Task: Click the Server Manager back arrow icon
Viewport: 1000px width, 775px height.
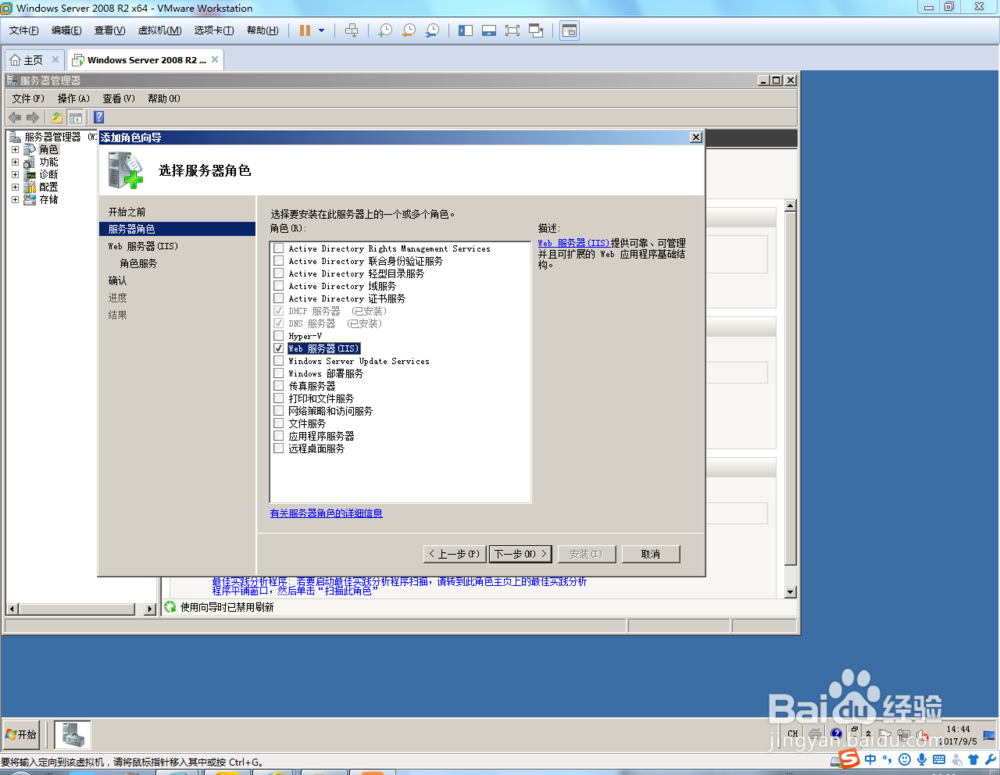Action: pos(15,117)
